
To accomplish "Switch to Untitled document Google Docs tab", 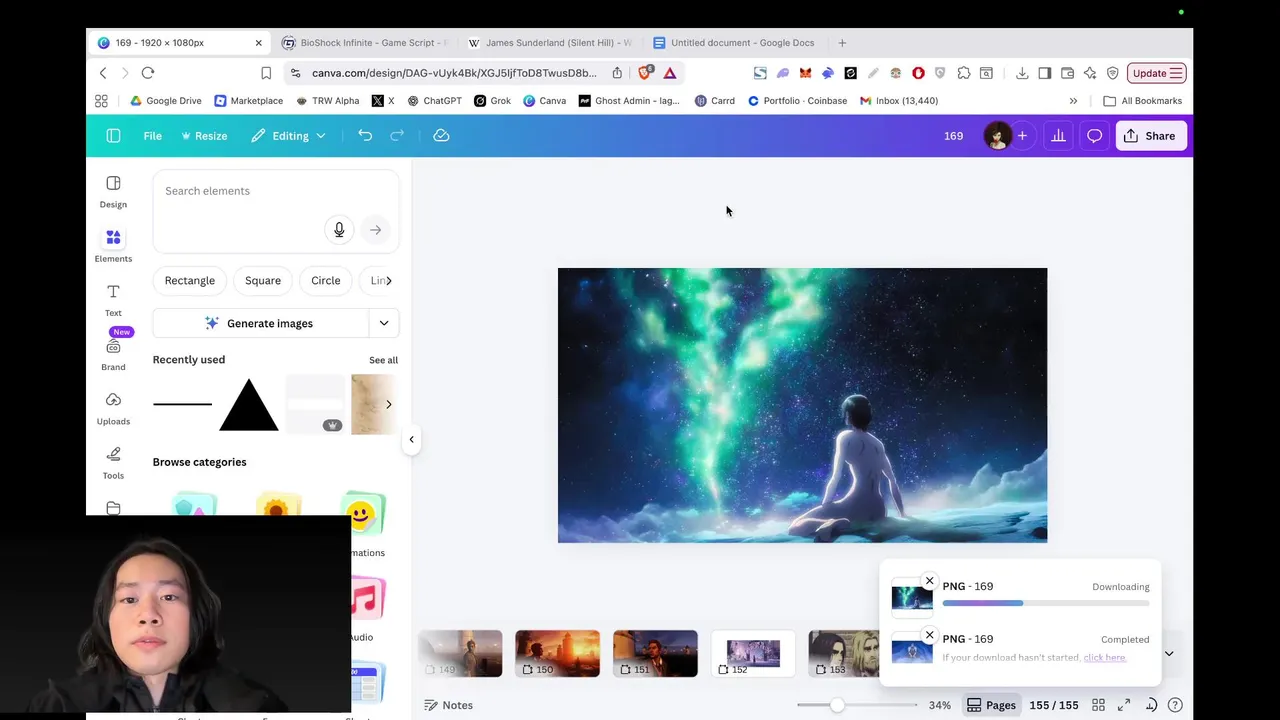I will click(x=735, y=43).
